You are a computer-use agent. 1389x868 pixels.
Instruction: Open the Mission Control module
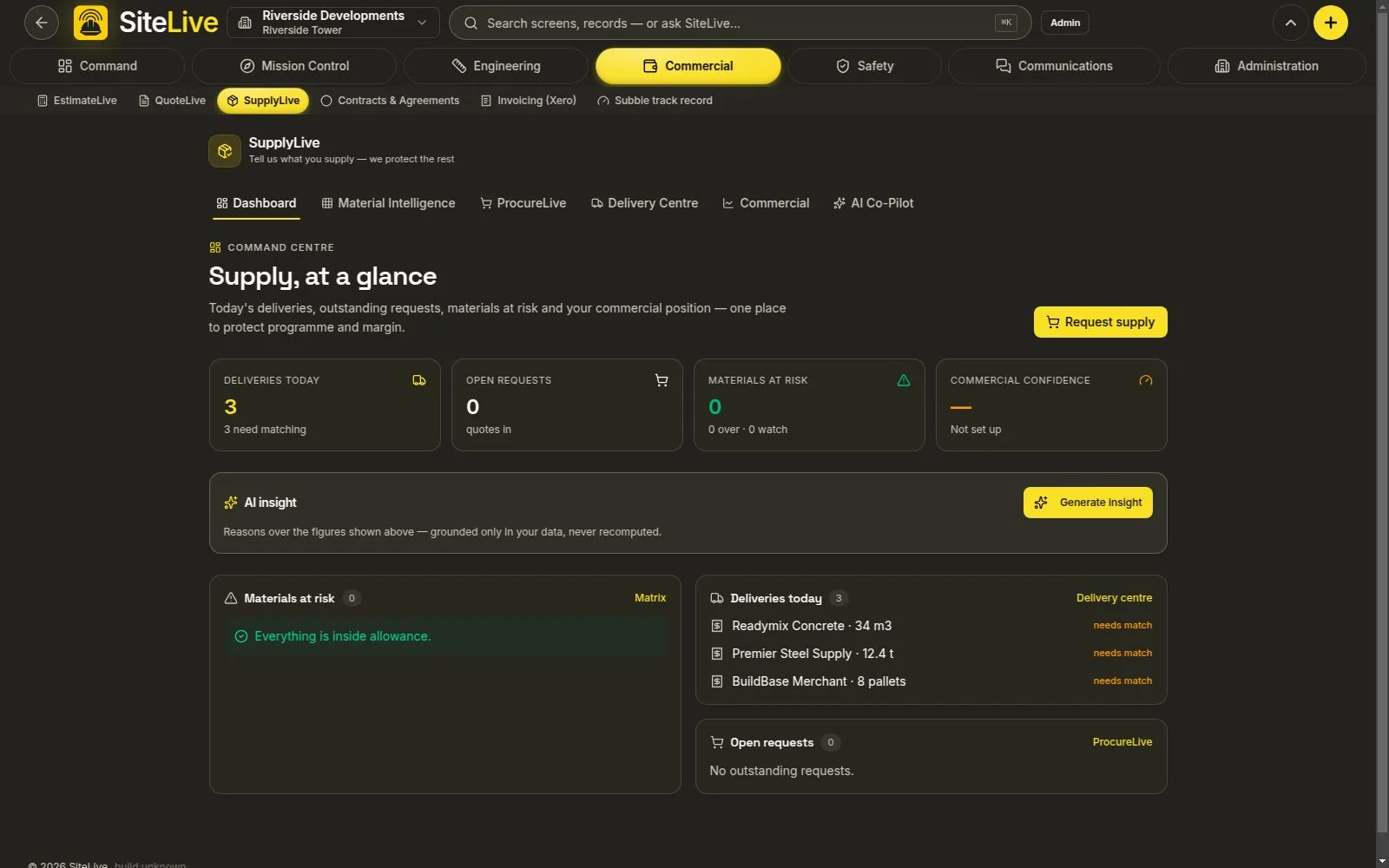tap(294, 66)
